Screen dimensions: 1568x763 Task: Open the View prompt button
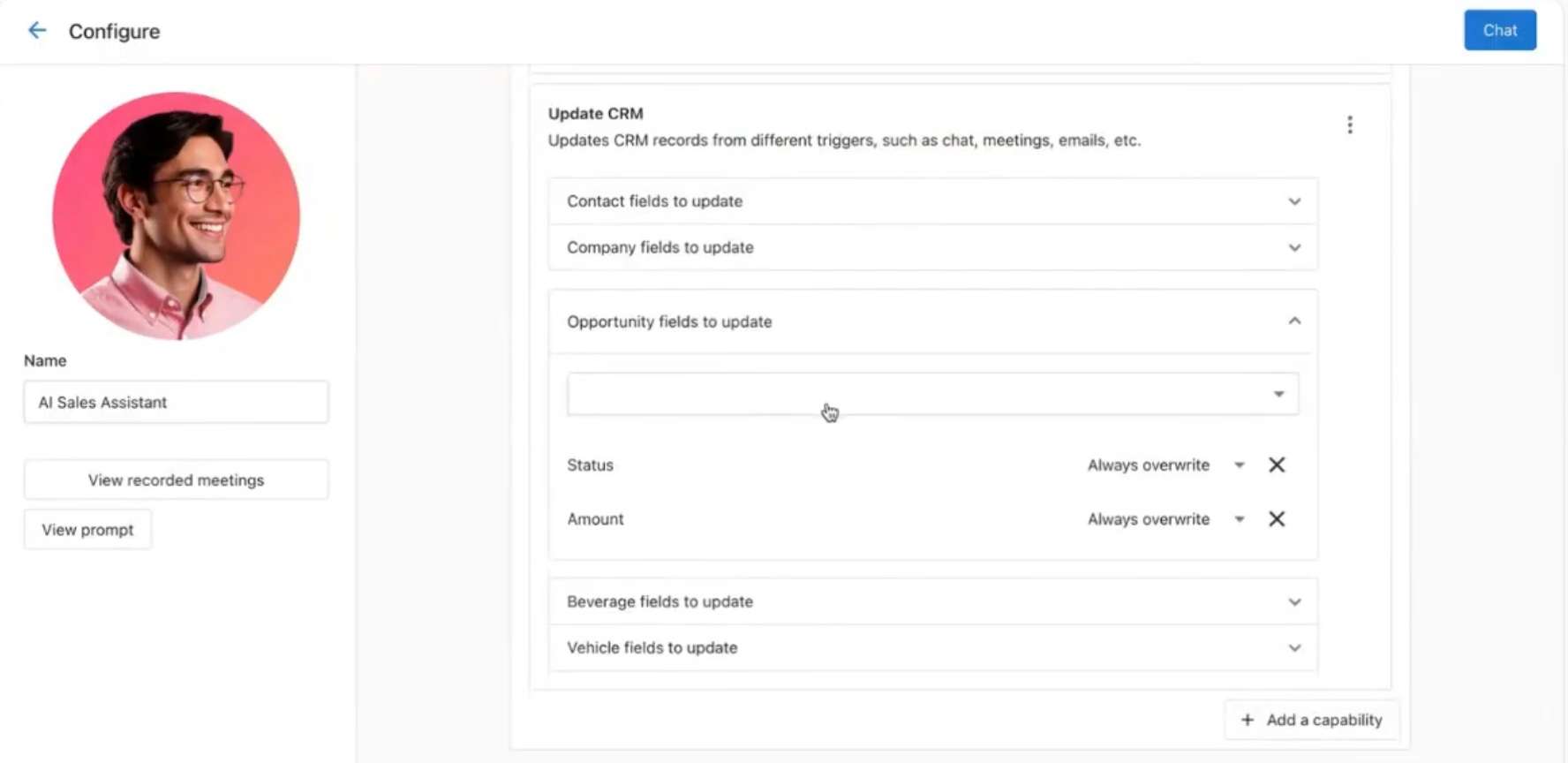[x=87, y=530]
